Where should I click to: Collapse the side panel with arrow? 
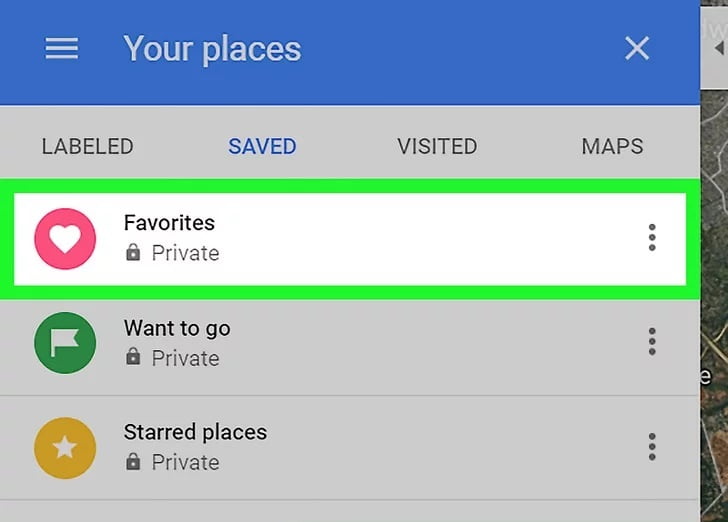(x=718, y=48)
